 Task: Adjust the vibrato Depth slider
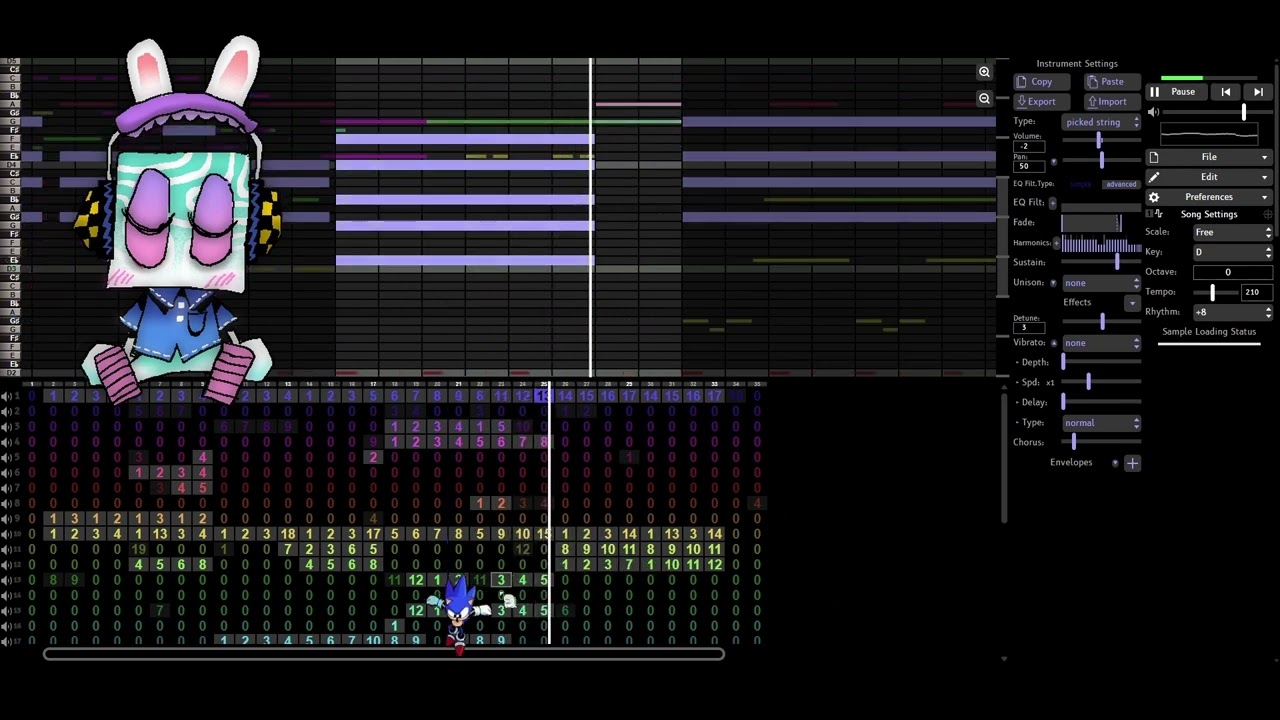pyautogui.click(x=1101, y=362)
